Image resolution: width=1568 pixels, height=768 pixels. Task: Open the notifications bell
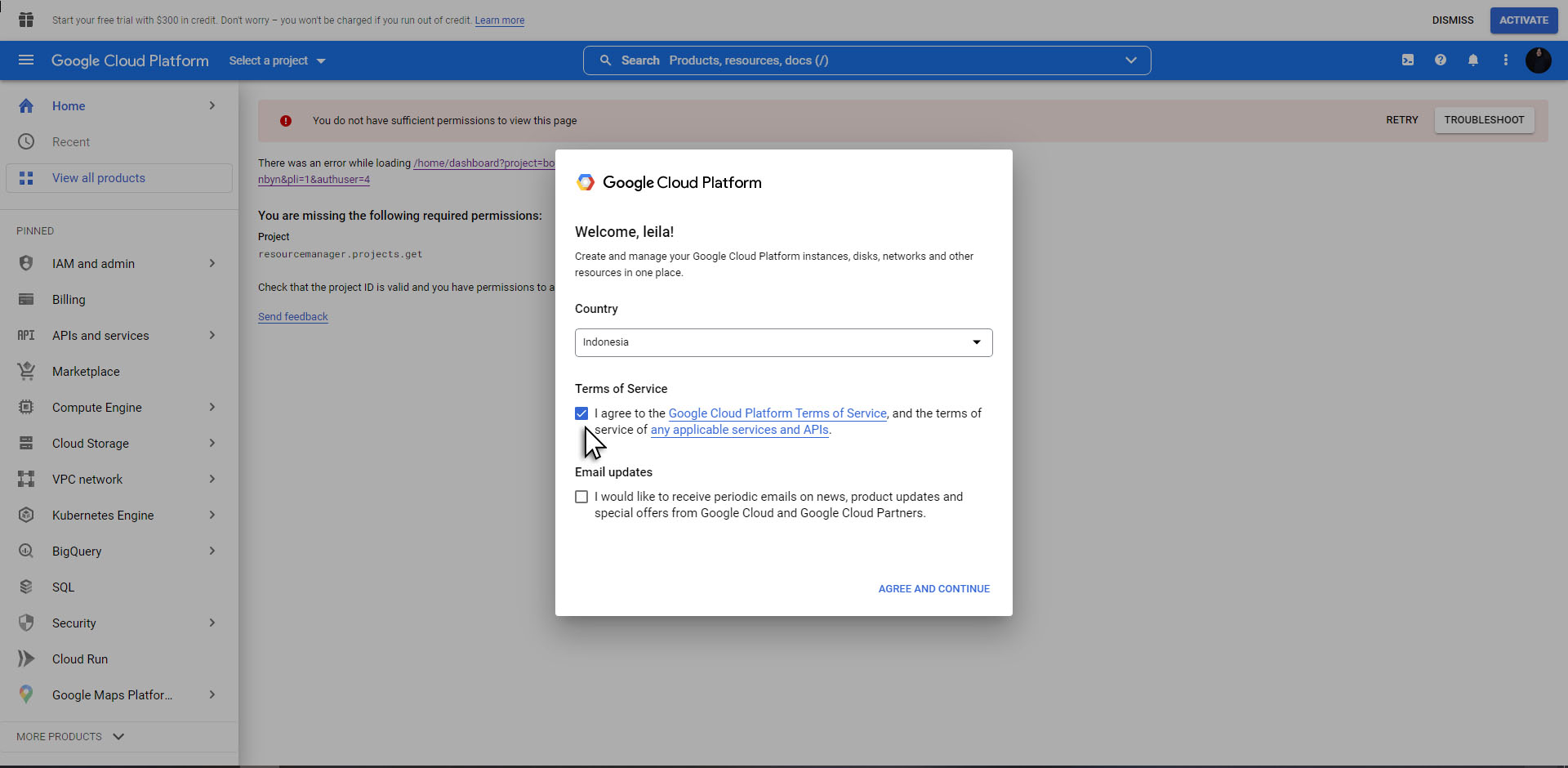point(1473,60)
